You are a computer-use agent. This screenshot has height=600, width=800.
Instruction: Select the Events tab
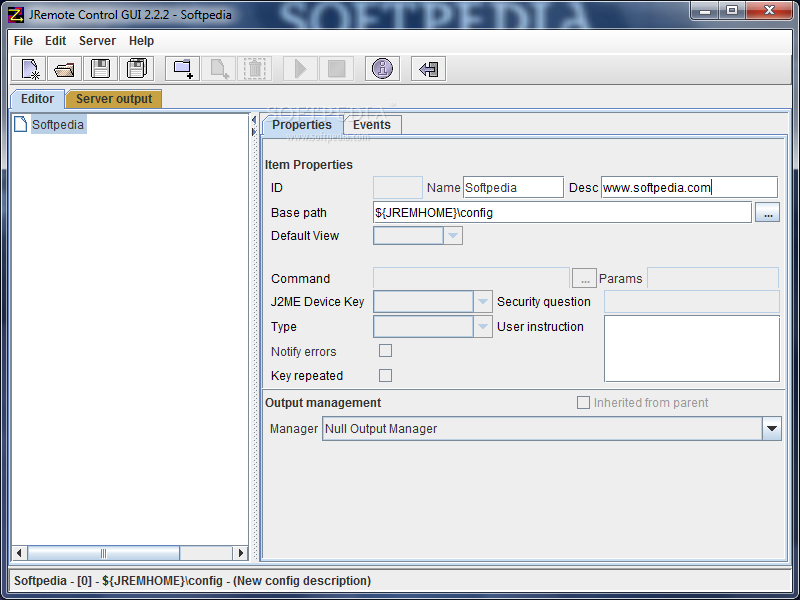tap(372, 125)
